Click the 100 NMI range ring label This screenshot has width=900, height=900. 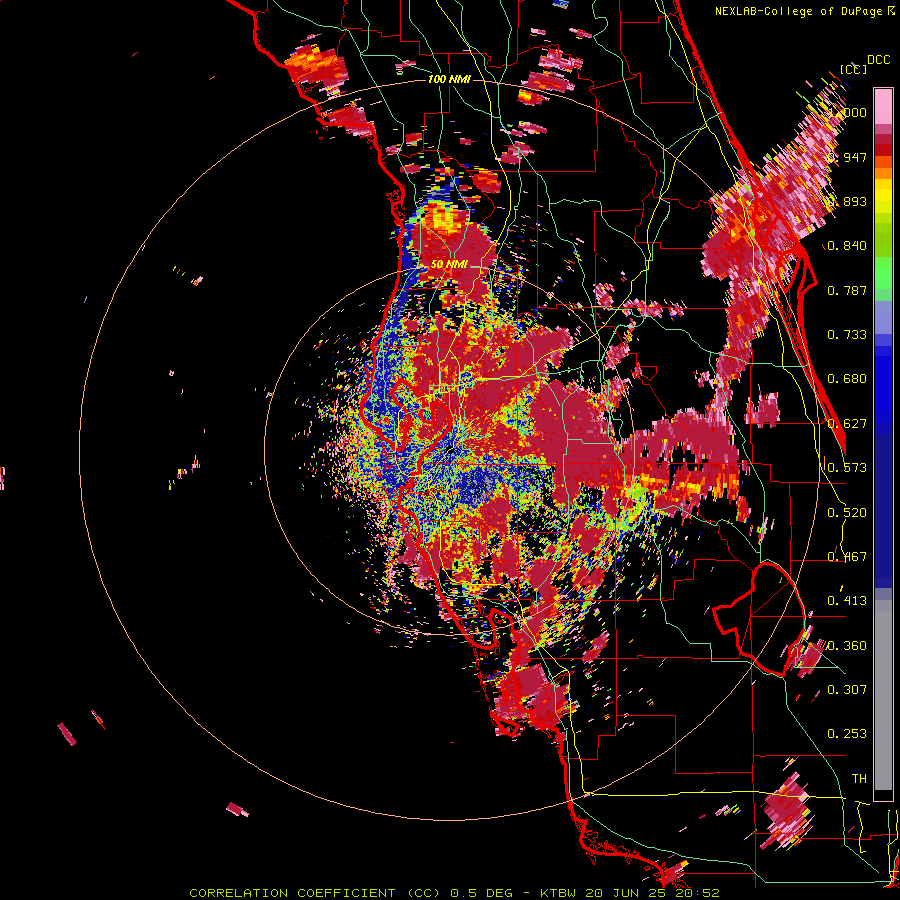click(449, 79)
